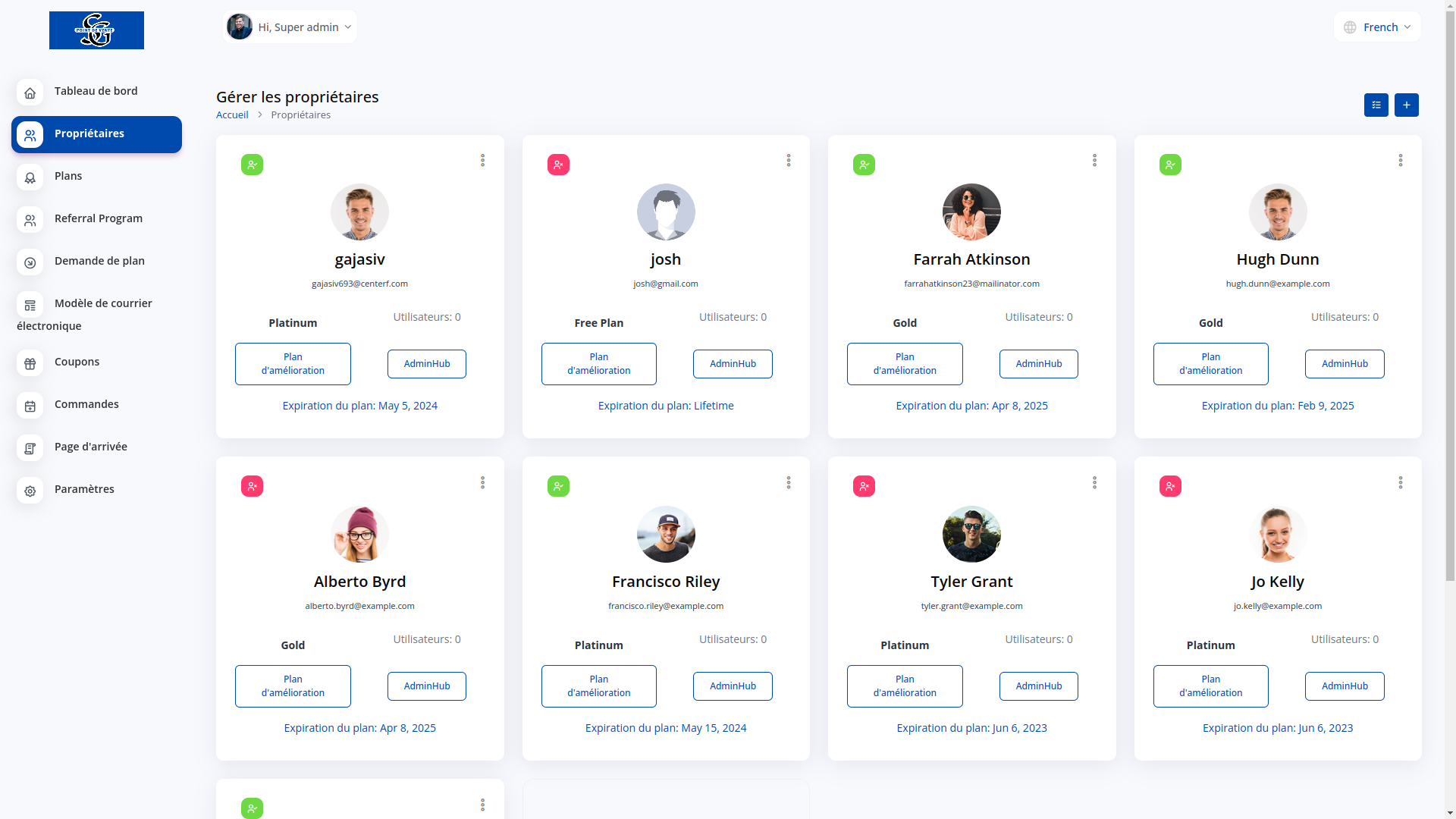Toggle josh's red user status badge
Viewport: 1456px width, 819px height.
(558, 165)
